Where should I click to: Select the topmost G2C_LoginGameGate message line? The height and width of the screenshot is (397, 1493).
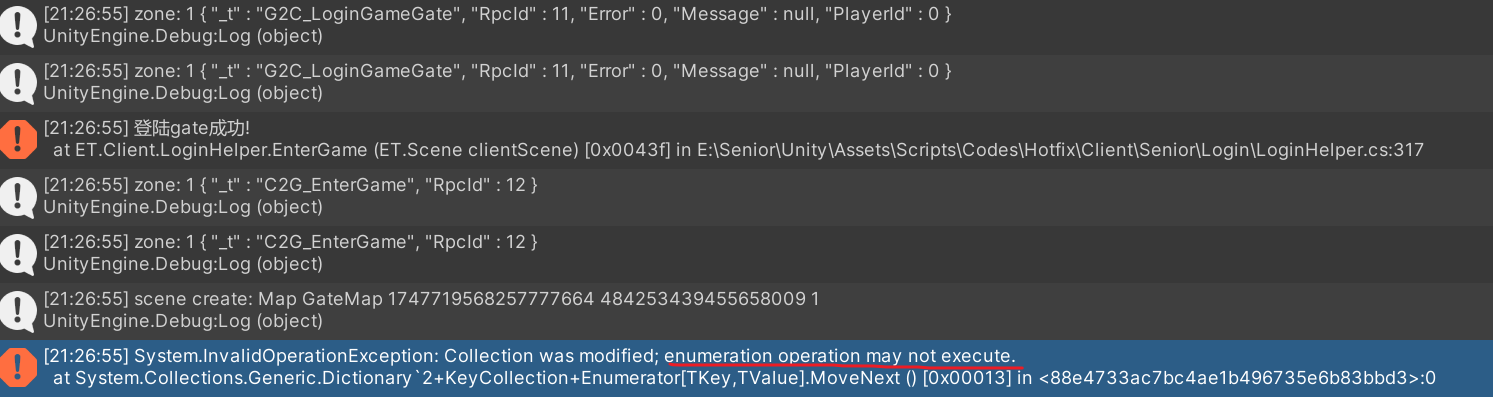pyautogui.click(x=497, y=14)
